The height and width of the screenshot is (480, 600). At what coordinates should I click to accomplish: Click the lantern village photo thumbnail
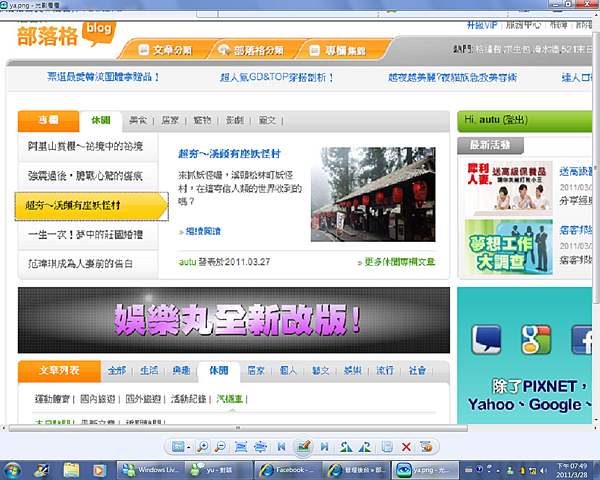(373, 194)
